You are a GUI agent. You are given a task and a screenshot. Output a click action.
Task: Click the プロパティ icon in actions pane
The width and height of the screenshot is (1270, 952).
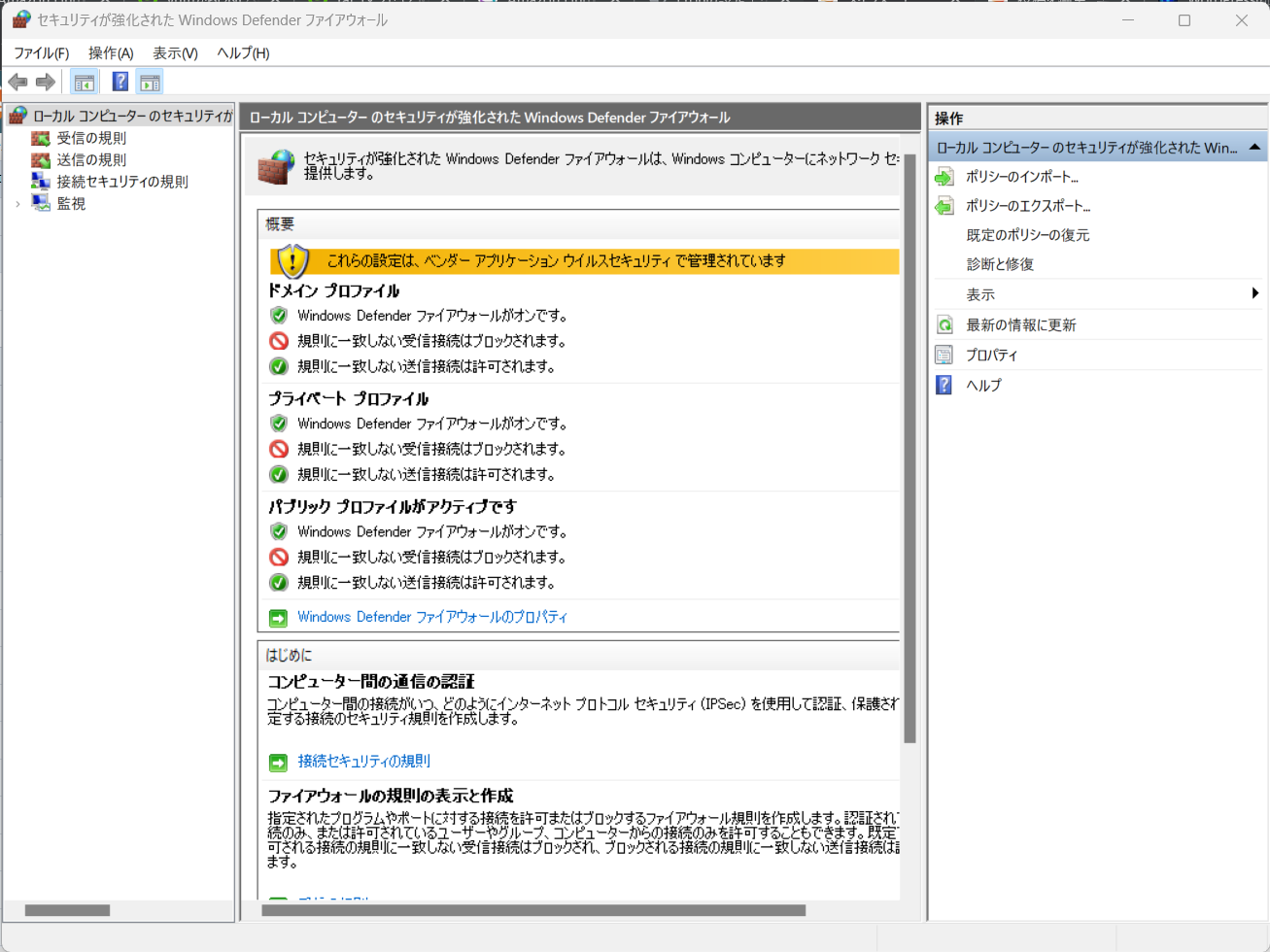(944, 356)
